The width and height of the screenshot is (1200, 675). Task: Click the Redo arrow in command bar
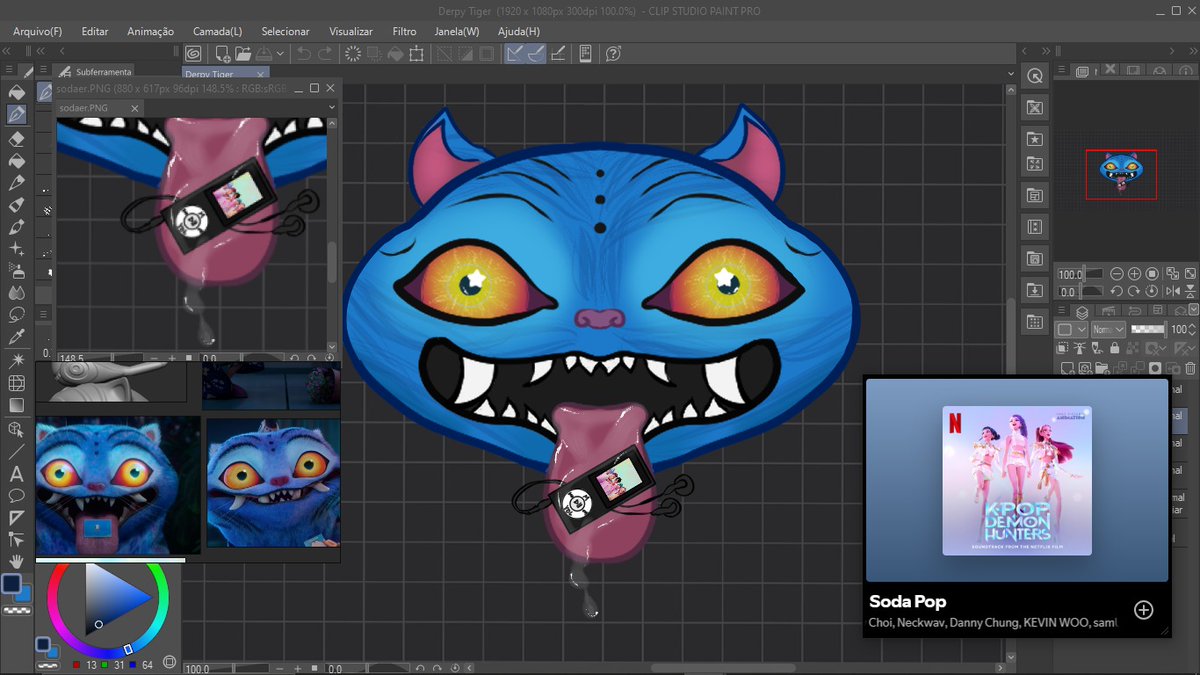coord(326,53)
